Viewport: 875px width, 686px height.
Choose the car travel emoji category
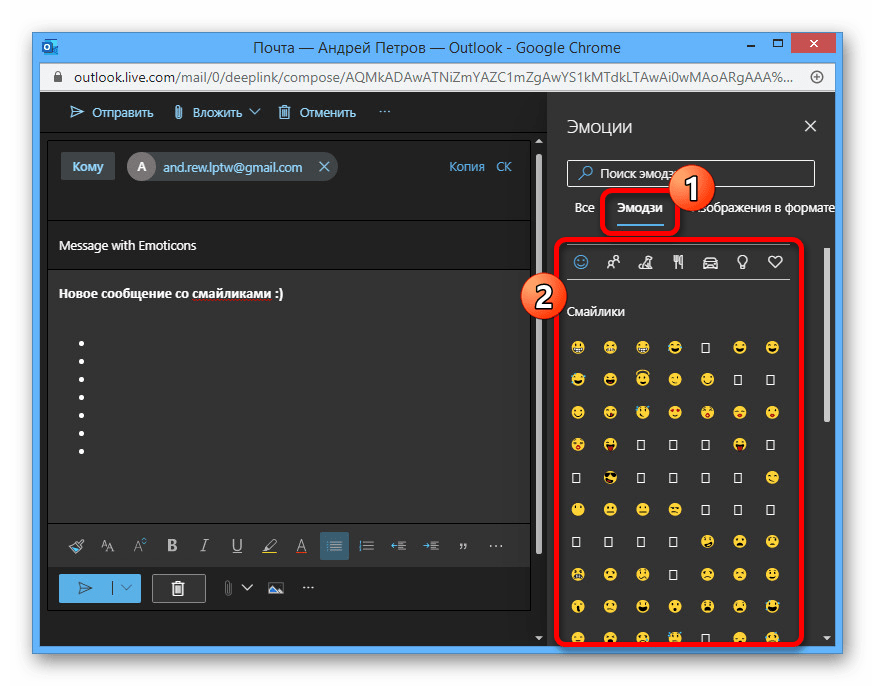[x=710, y=262]
